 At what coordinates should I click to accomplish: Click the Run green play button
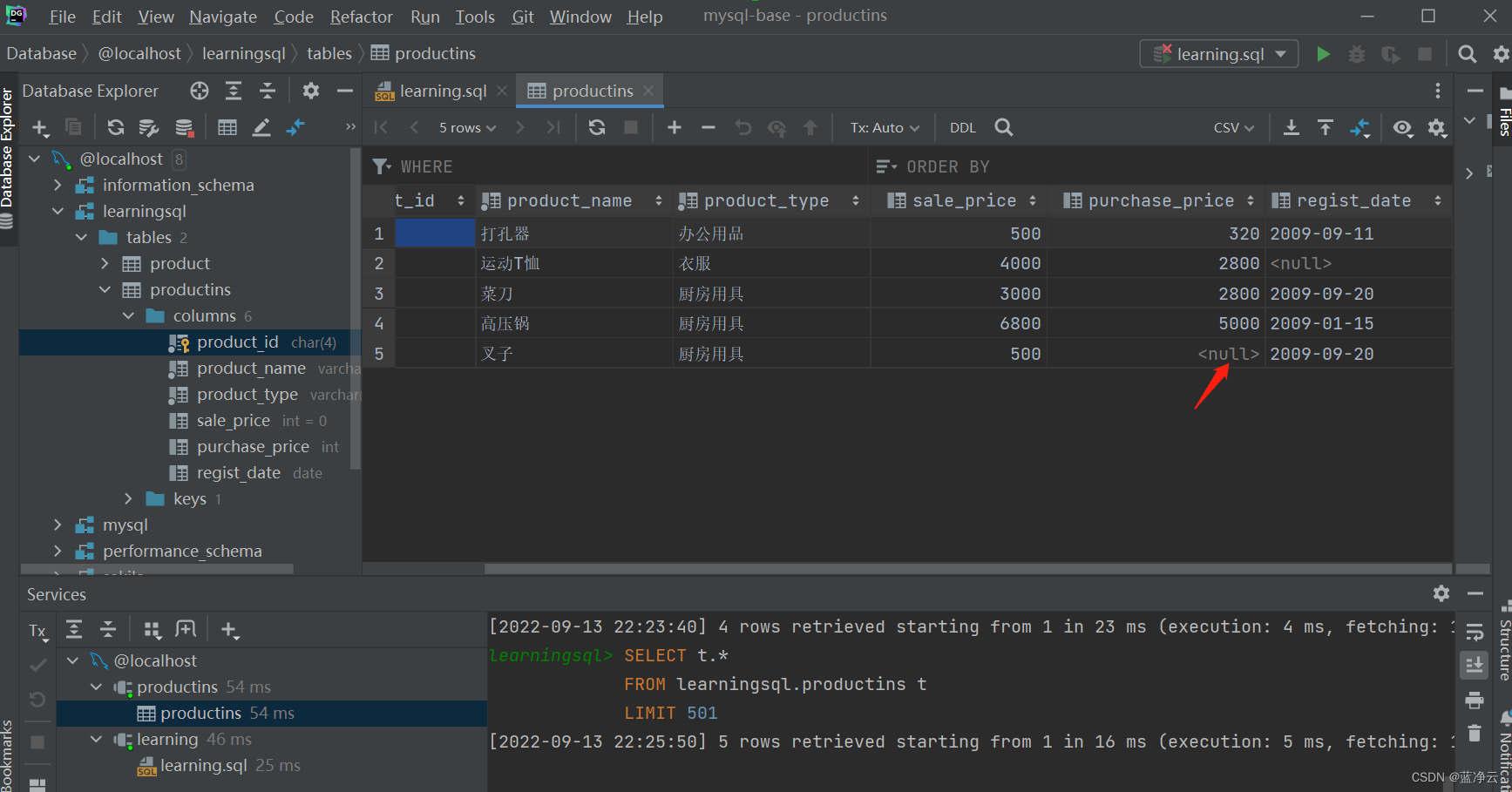coord(1323,54)
